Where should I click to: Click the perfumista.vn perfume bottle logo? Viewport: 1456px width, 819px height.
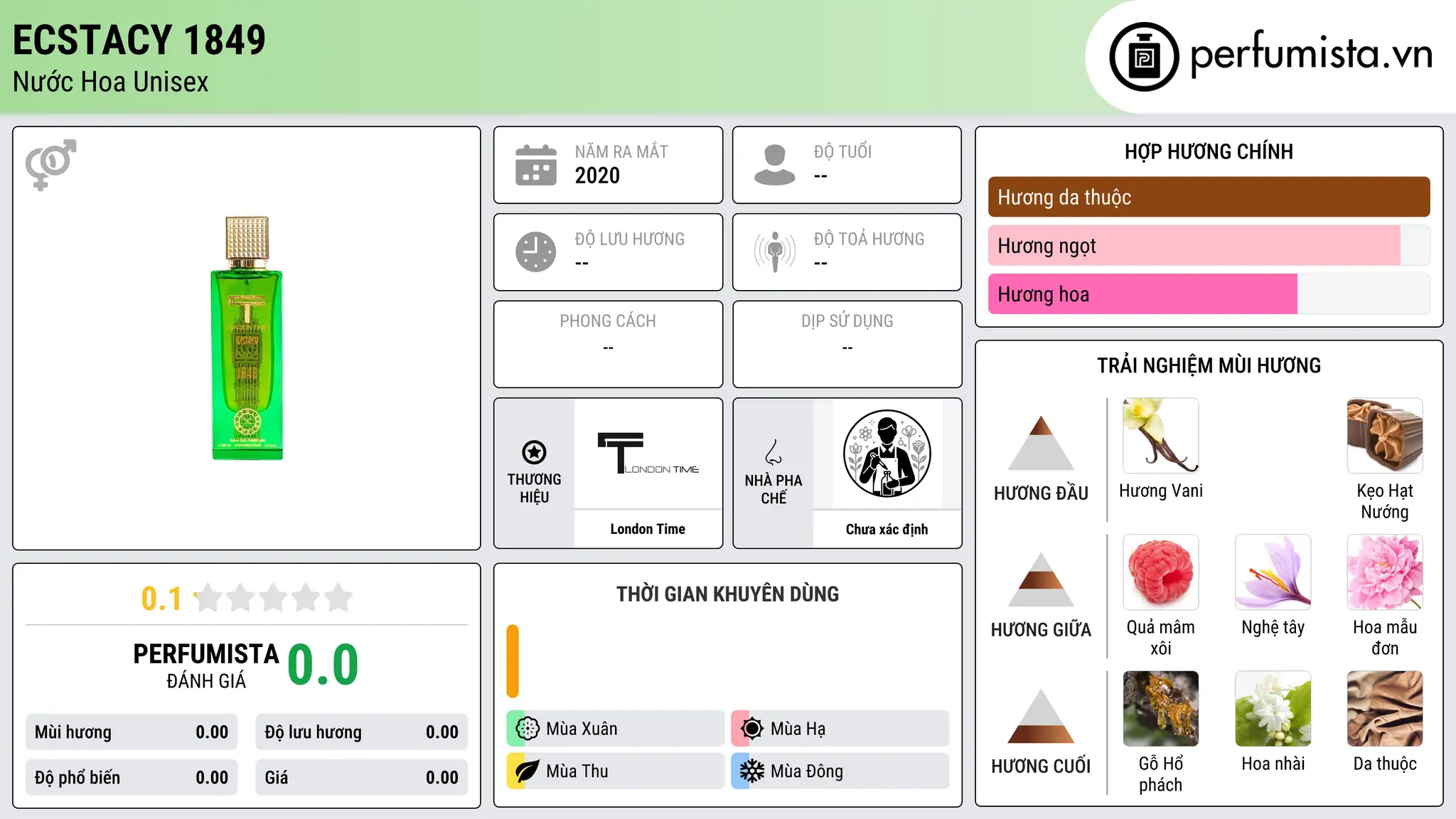click(1144, 57)
